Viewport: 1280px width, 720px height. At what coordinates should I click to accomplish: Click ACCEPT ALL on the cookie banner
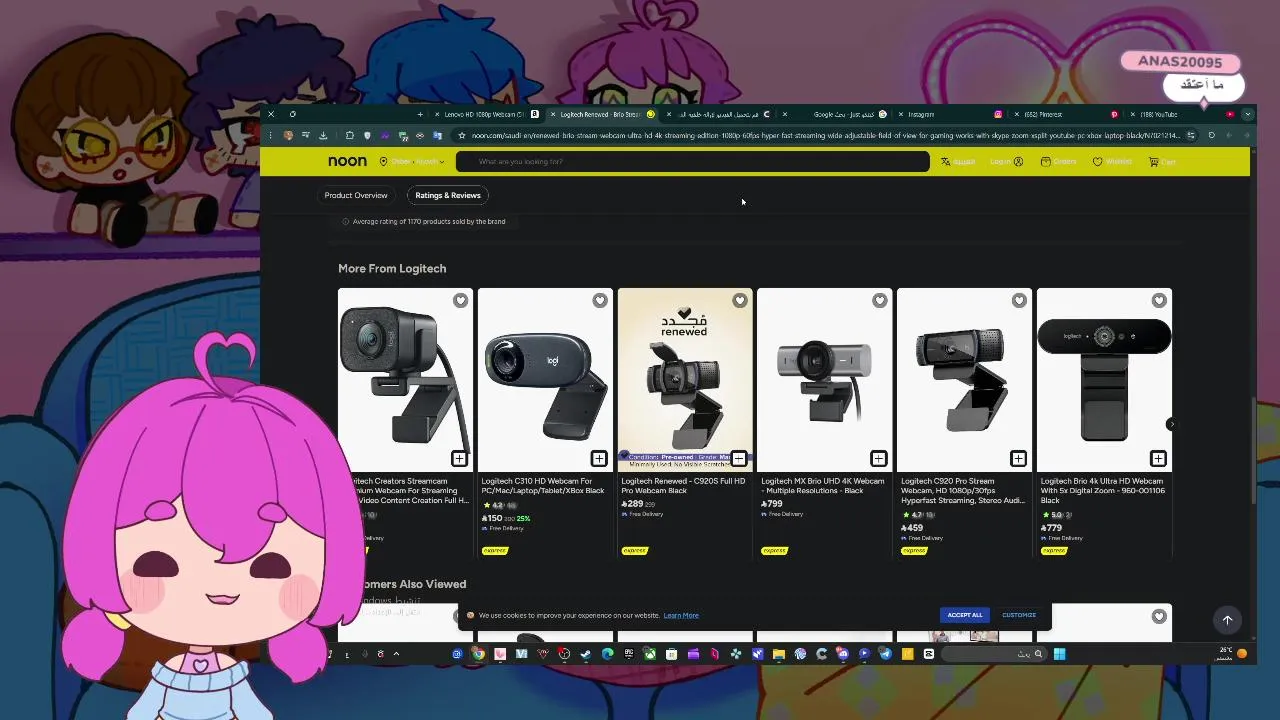(965, 615)
